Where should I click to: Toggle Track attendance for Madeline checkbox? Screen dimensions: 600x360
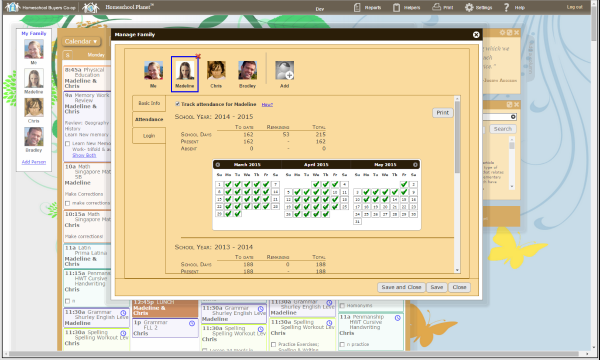178,104
